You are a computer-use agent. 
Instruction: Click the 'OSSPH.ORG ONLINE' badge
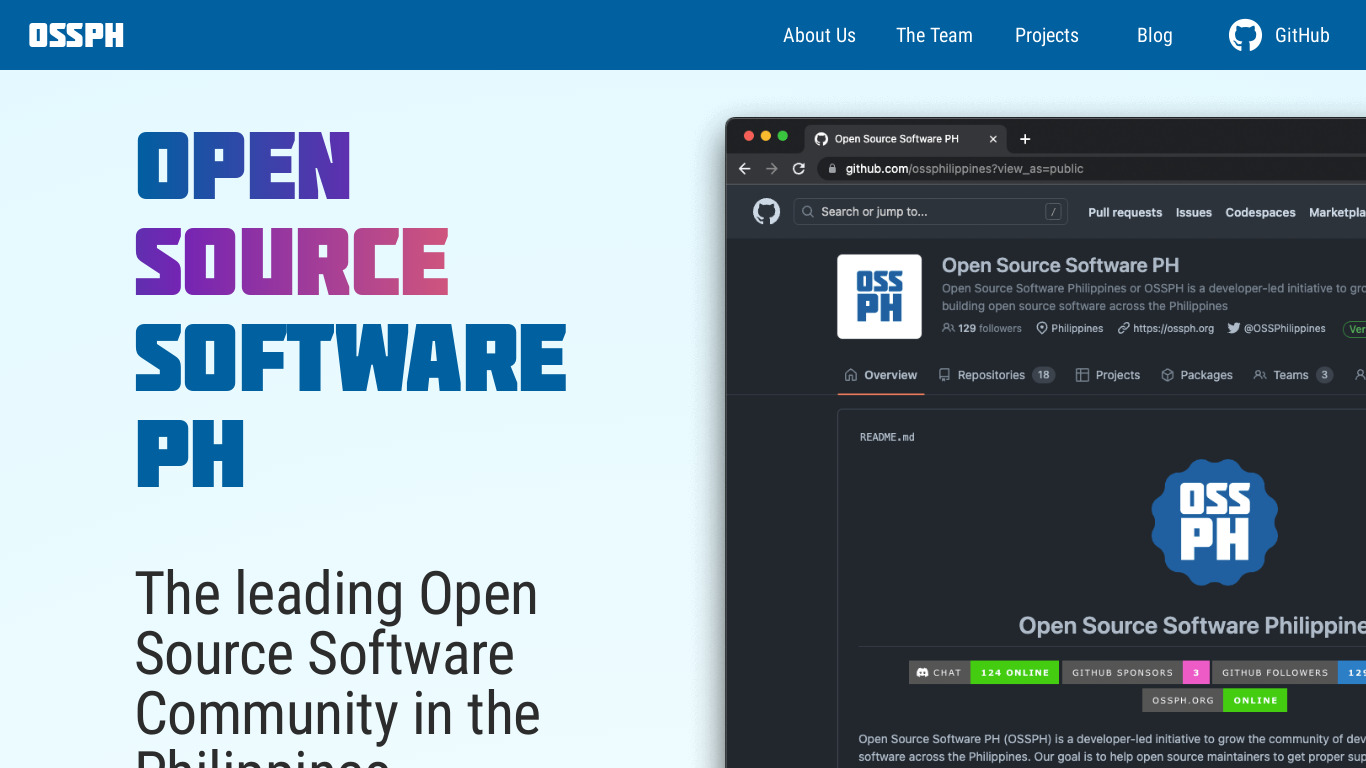tap(1215, 700)
